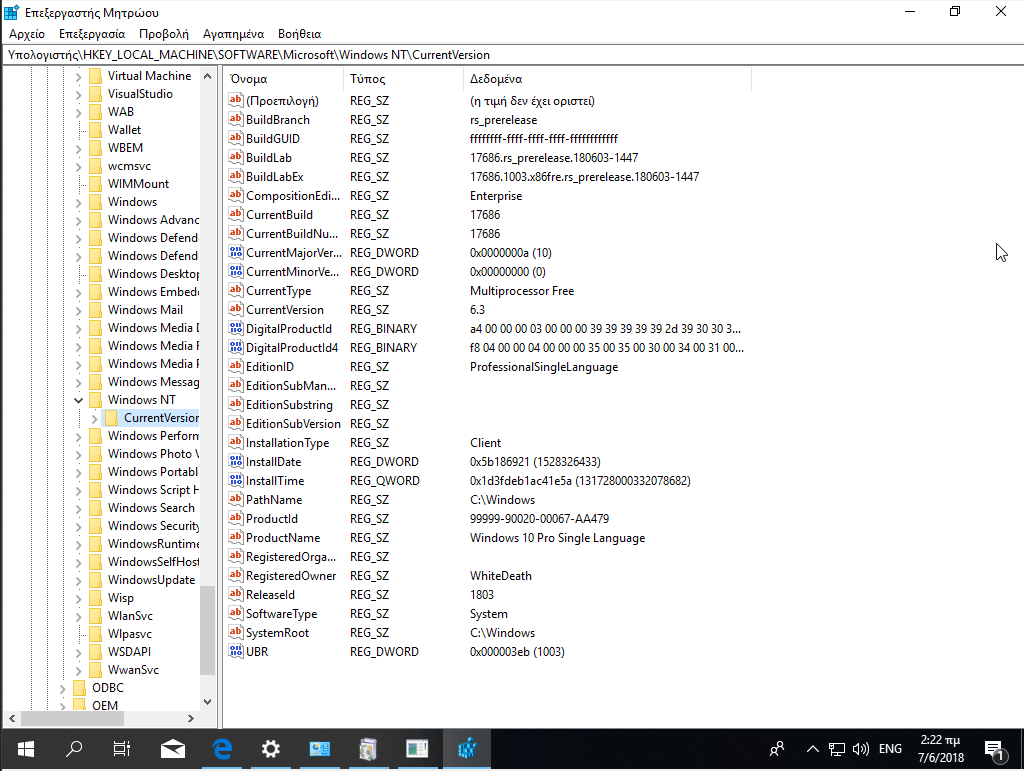Click the tree horizontal scrollbar left arrow
Image resolution: width=1024 pixels, height=771 pixels.
click(x=12, y=718)
